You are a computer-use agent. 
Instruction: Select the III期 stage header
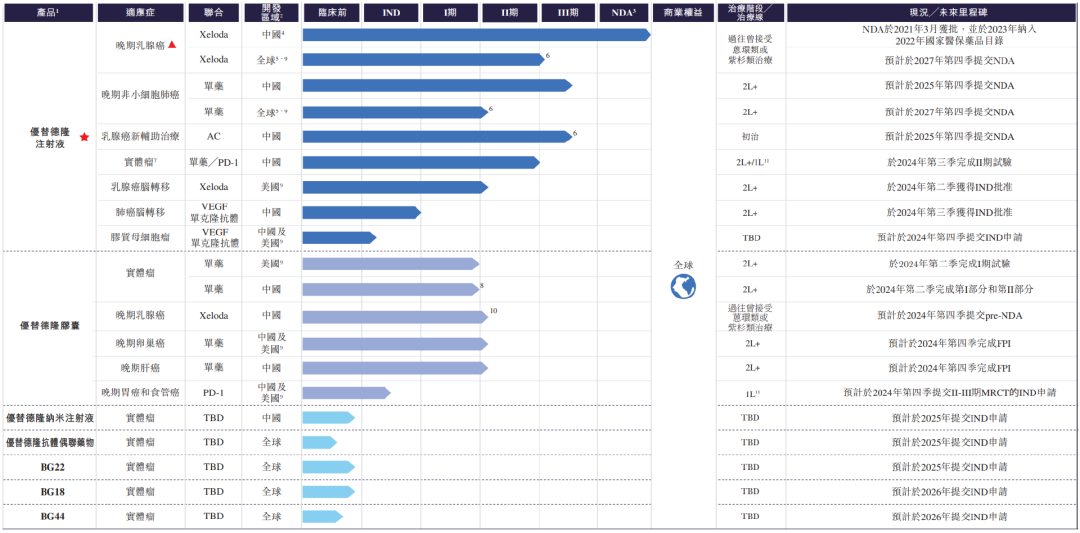pos(568,12)
